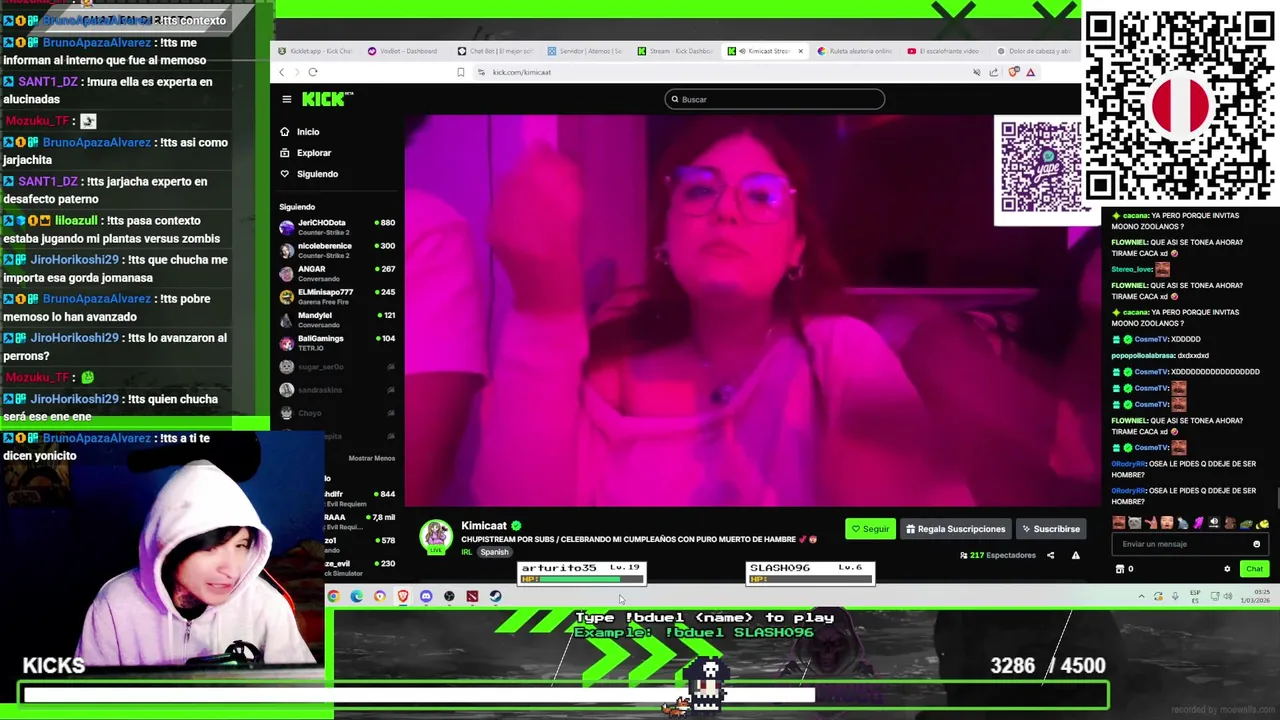
Task: Open the Dota 2 taskbar icon
Action: click(x=472, y=597)
